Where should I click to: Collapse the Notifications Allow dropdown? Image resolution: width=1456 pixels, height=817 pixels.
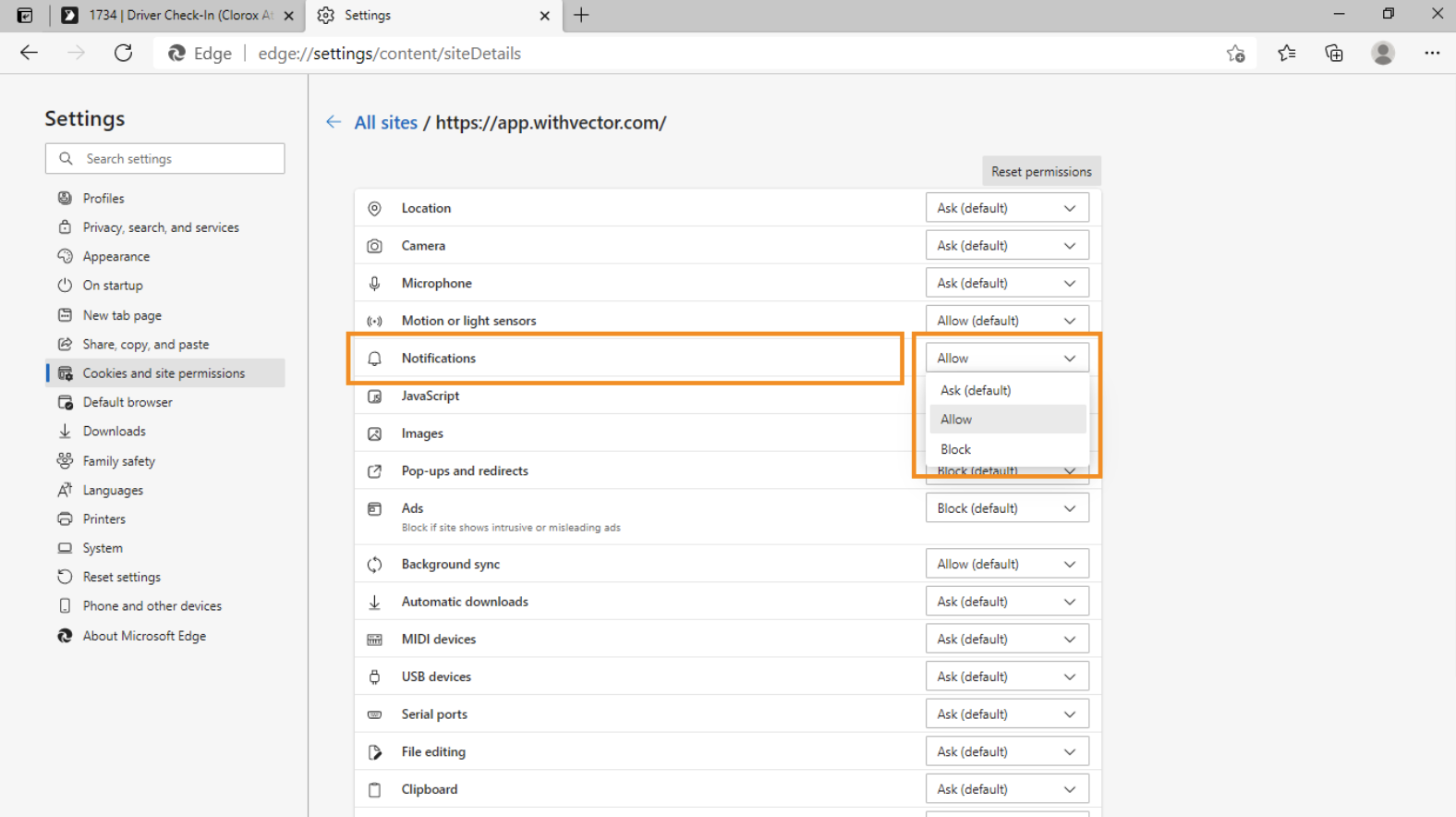(1007, 358)
